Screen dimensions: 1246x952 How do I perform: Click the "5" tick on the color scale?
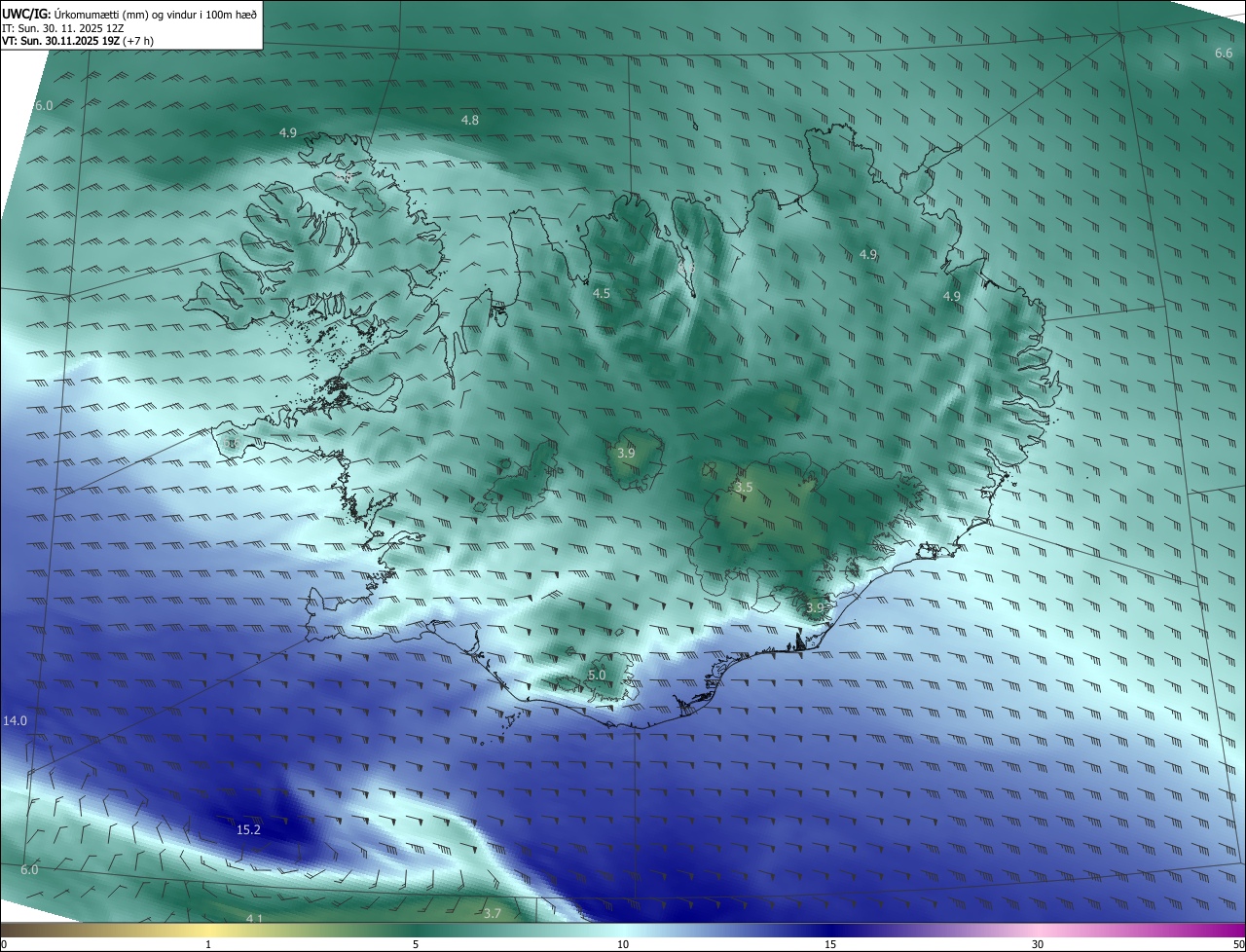pos(416,944)
